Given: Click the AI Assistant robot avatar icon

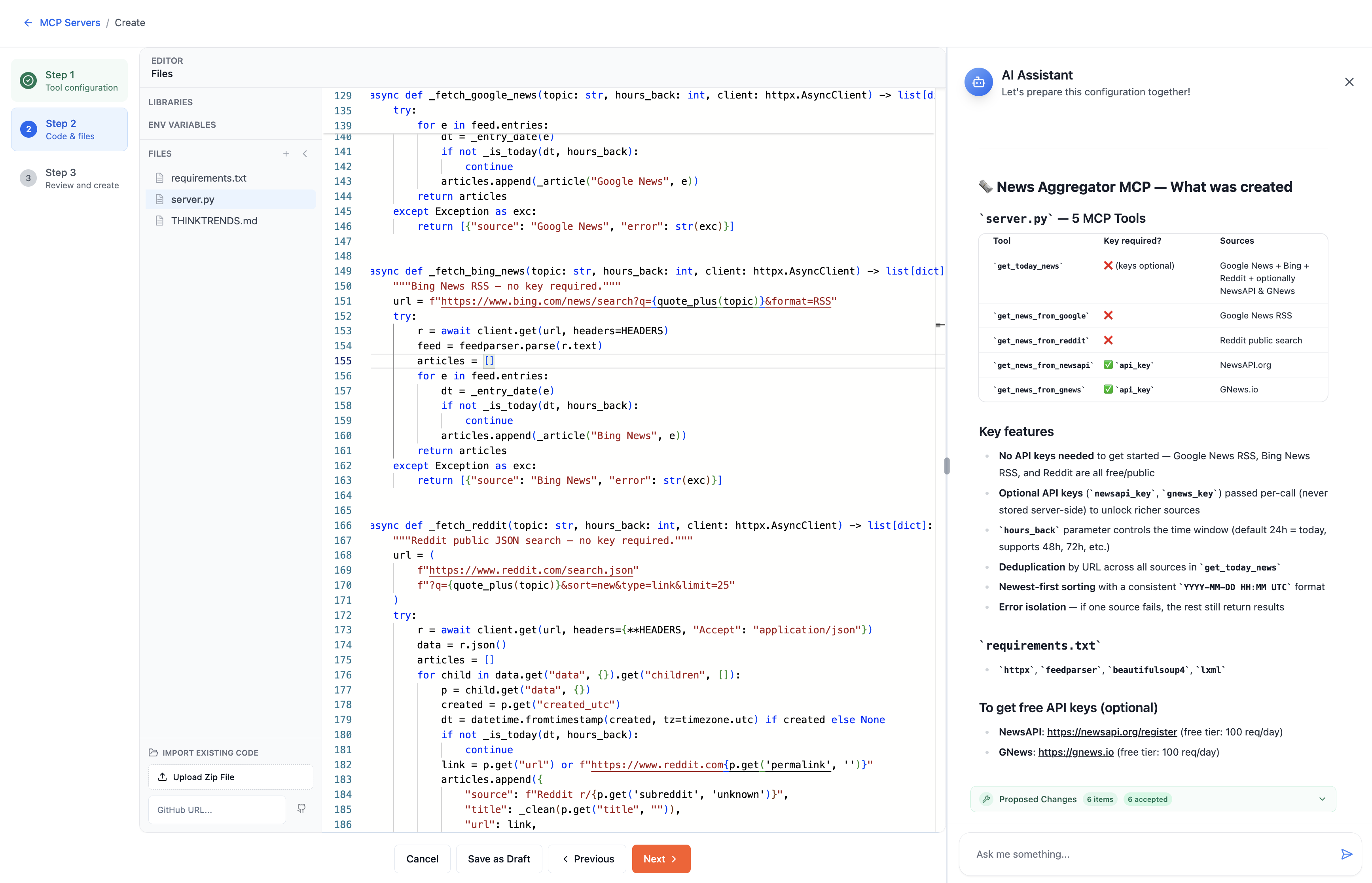Looking at the screenshot, I should [979, 82].
